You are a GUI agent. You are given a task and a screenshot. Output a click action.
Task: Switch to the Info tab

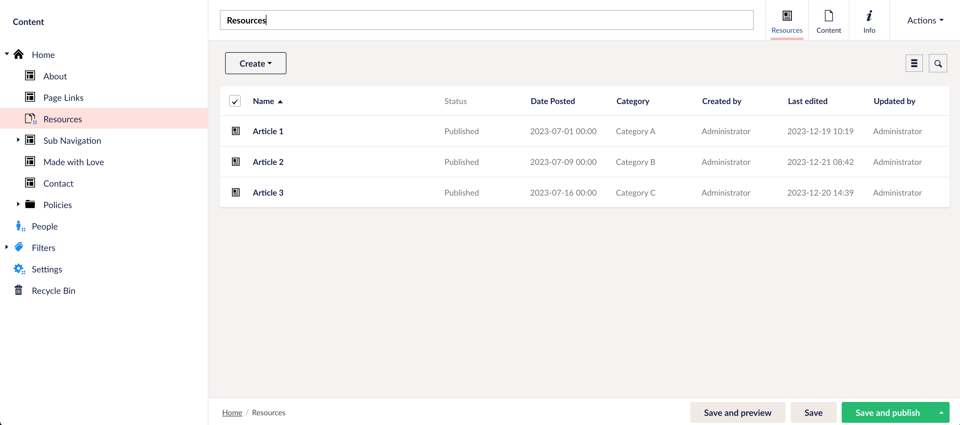[869, 21]
